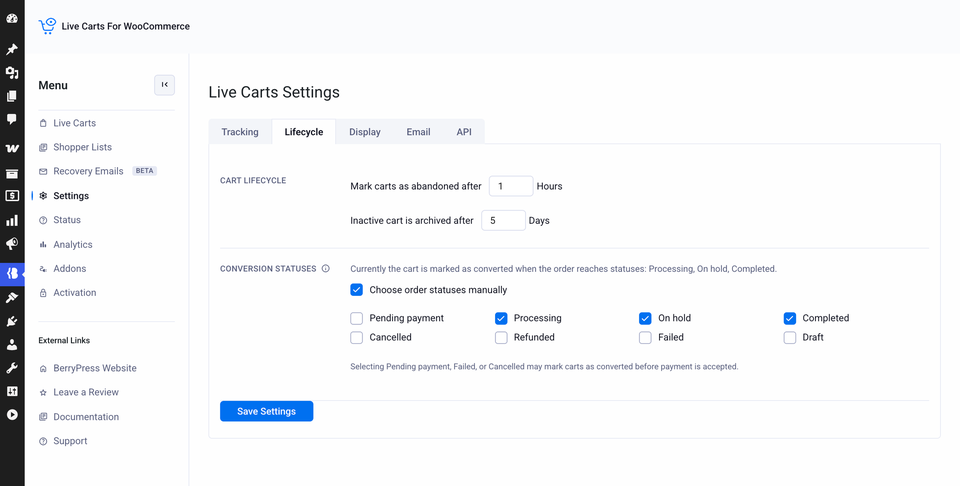This screenshot has height=486, width=960.
Task: Check the Cancelled status
Action: pos(356,337)
